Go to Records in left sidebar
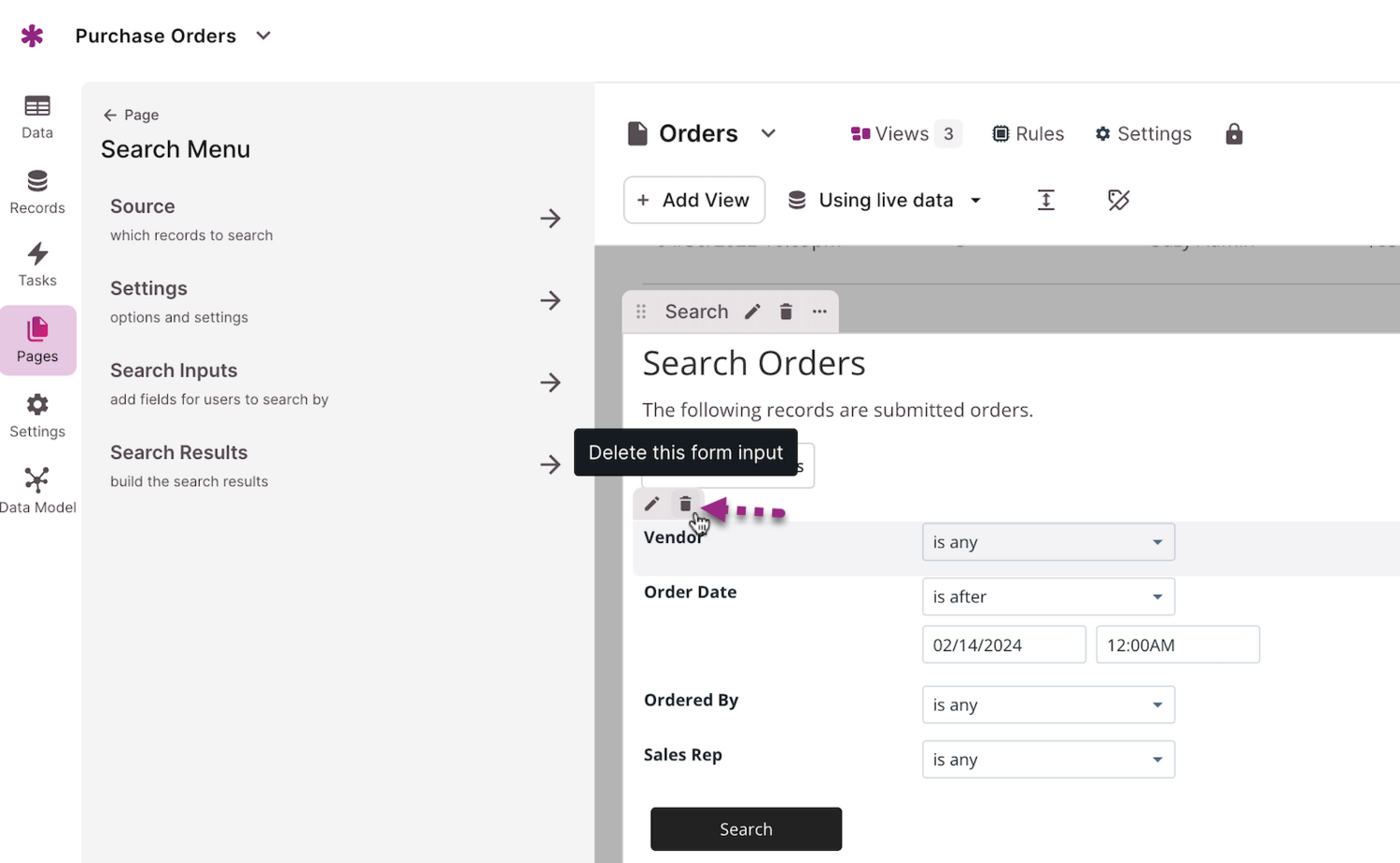This screenshot has height=863, width=1400. [37, 192]
